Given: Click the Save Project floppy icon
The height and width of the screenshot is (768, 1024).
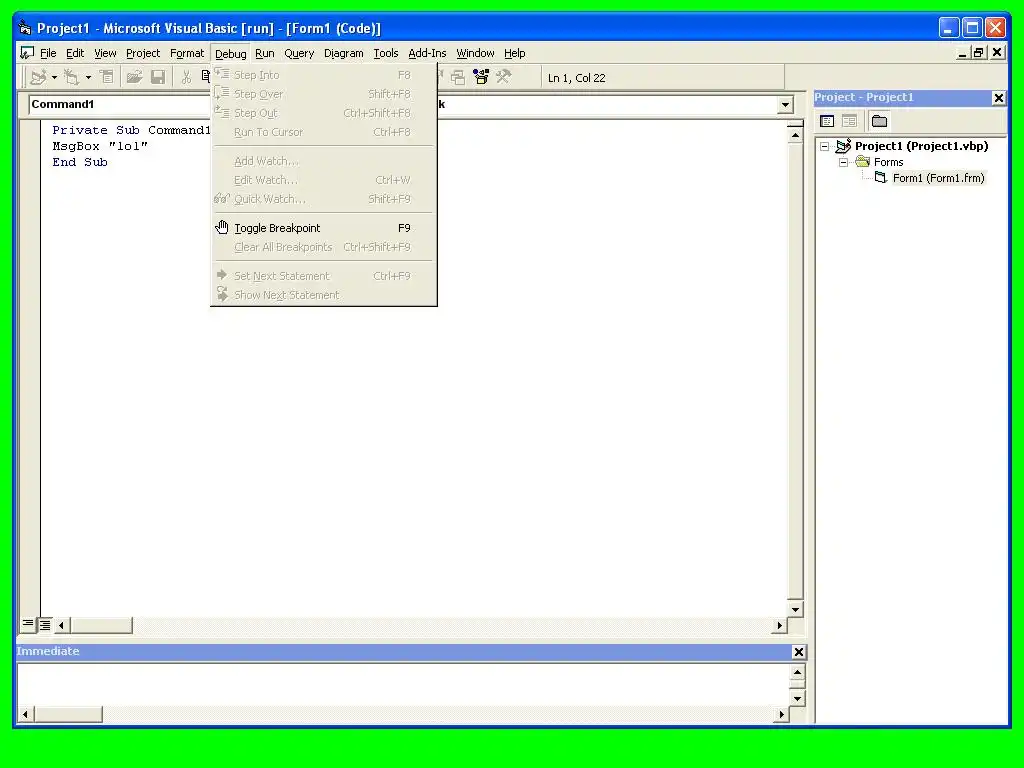Looking at the screenshot, I should [157, 77].
